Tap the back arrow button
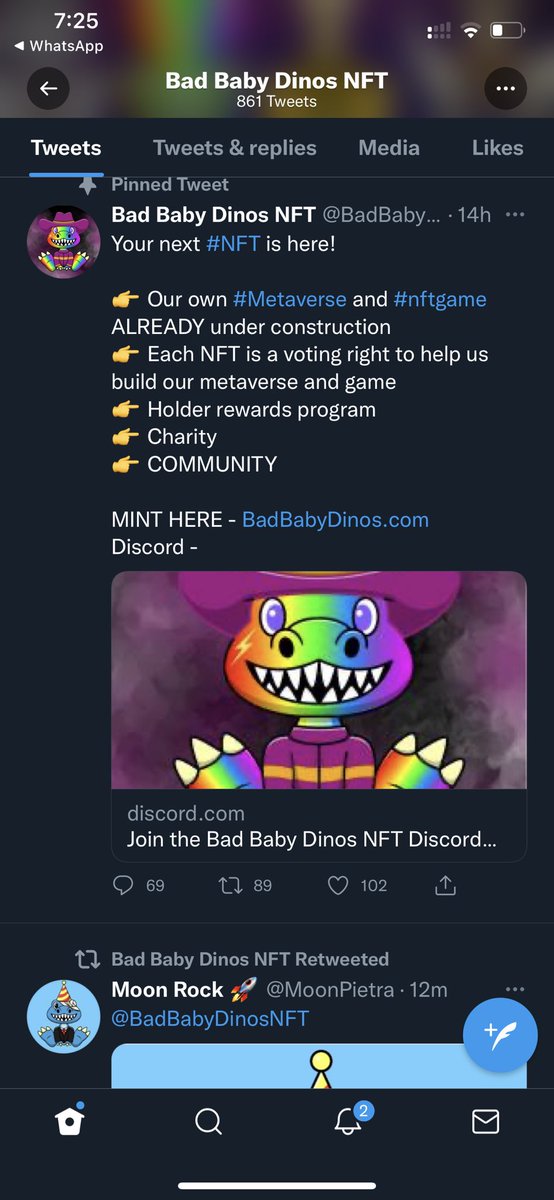The width and height of the screenshot is (554, 1200). (x=49, y=89)
